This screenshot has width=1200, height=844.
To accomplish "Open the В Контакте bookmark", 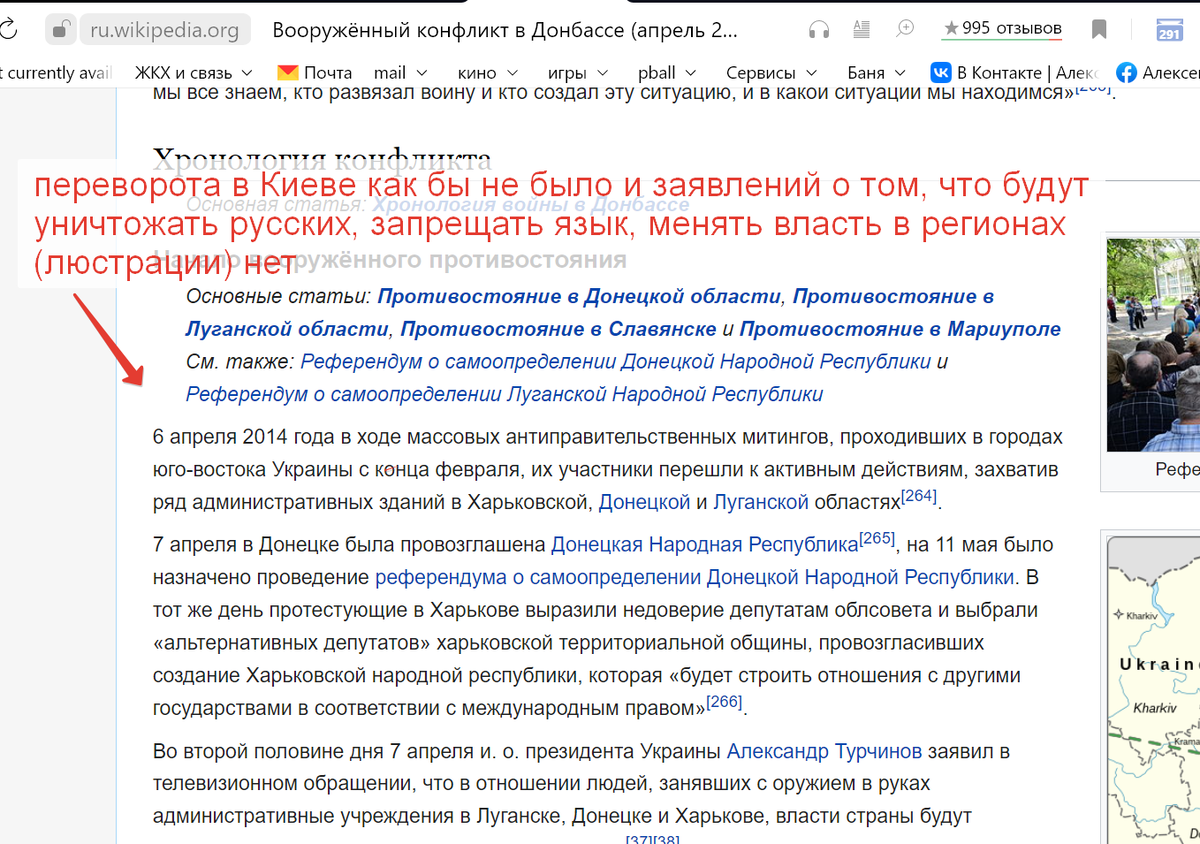I will pos(1014,72).
